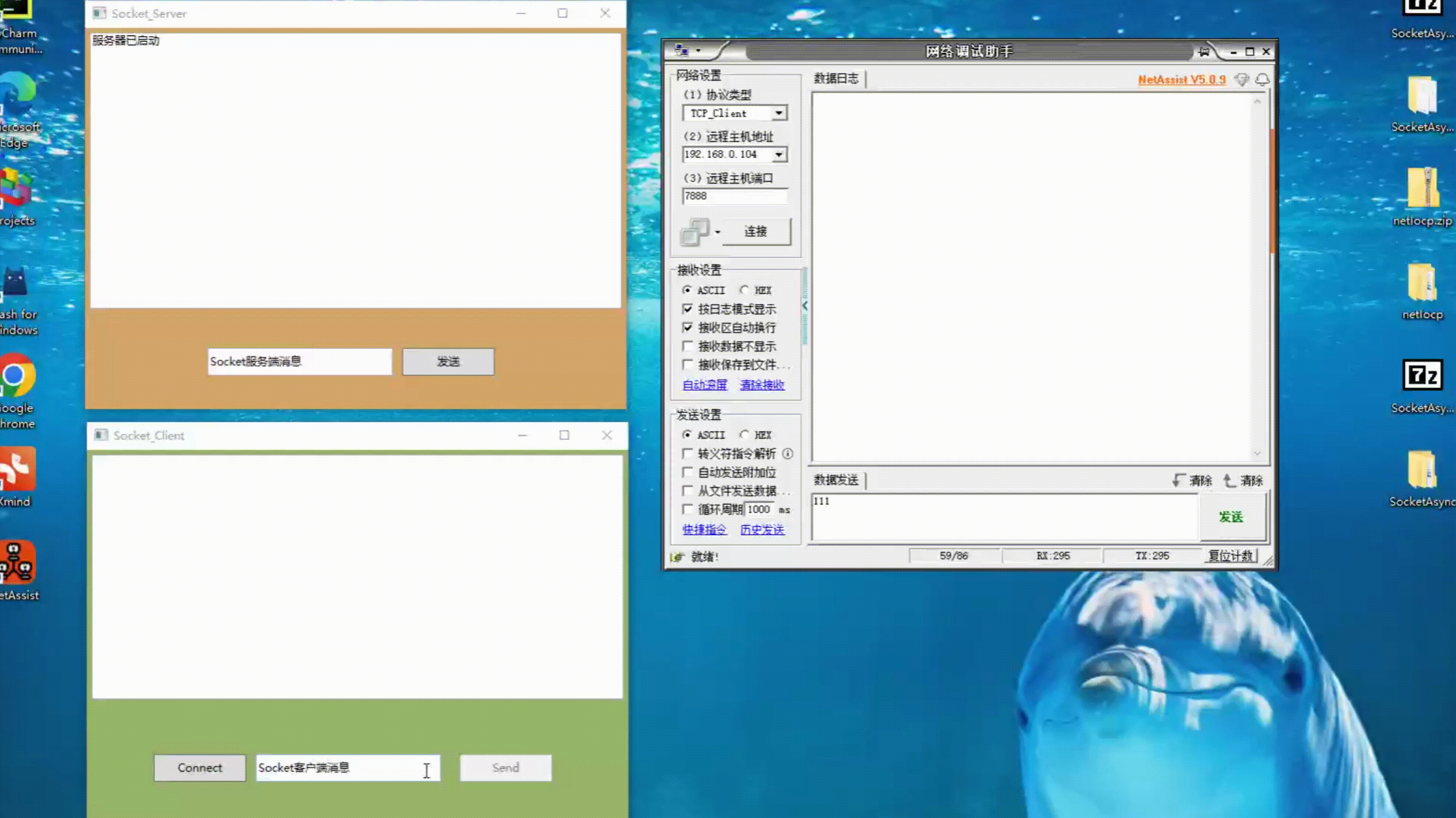The width and height of the screenshot is (1456, 818).
Task: Click the connection icon beside 连接 button
Action: tap(695, 232)
